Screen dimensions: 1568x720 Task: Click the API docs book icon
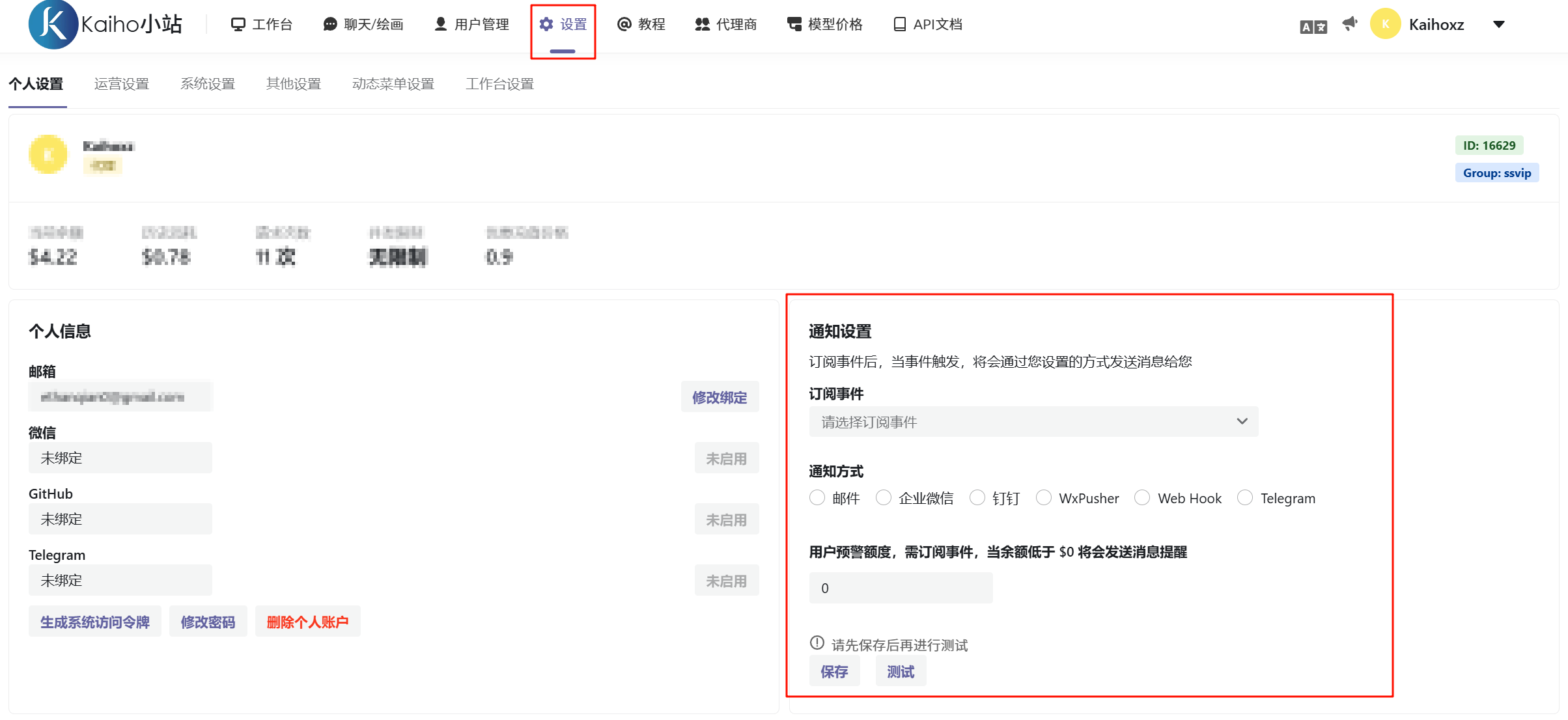[x=899, y=25]
